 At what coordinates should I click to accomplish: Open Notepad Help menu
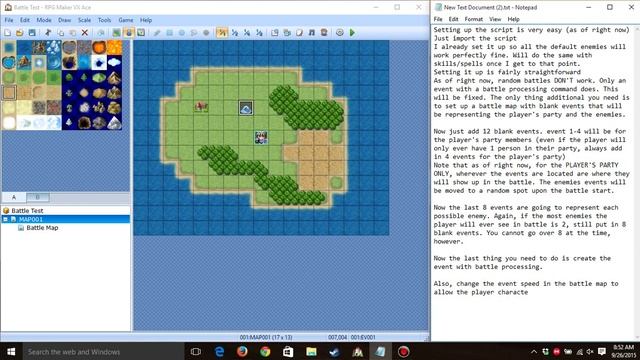pyautogui.click(x=513, y=19)
